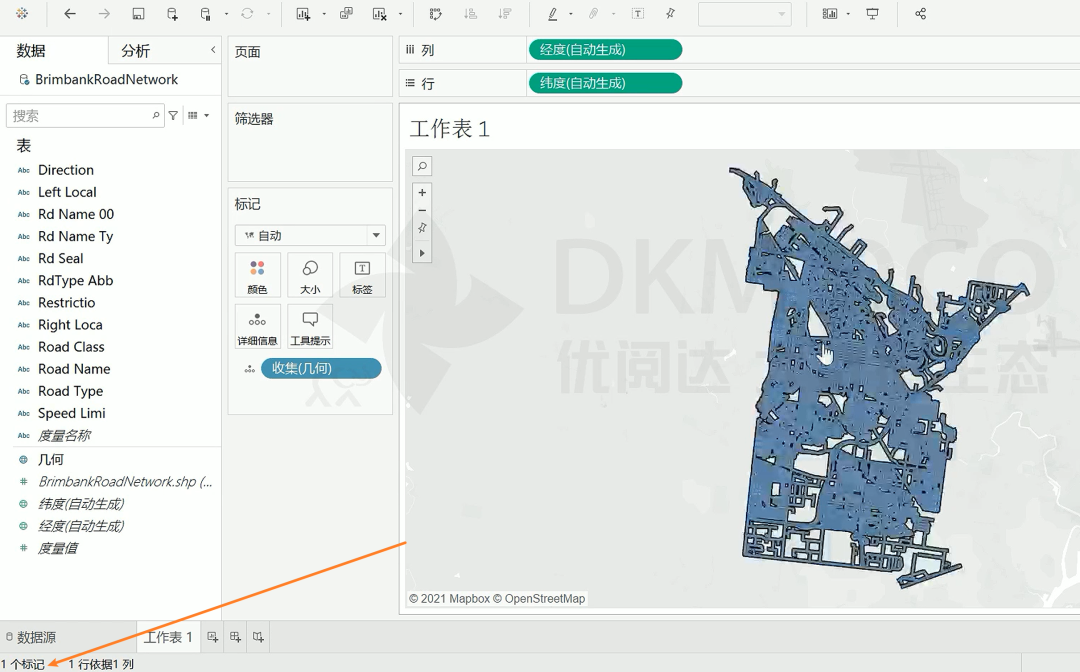Open the 颜色 color picker in marks card
The width and height of the screenshot is (1080, 672).
tap(257, 275)
